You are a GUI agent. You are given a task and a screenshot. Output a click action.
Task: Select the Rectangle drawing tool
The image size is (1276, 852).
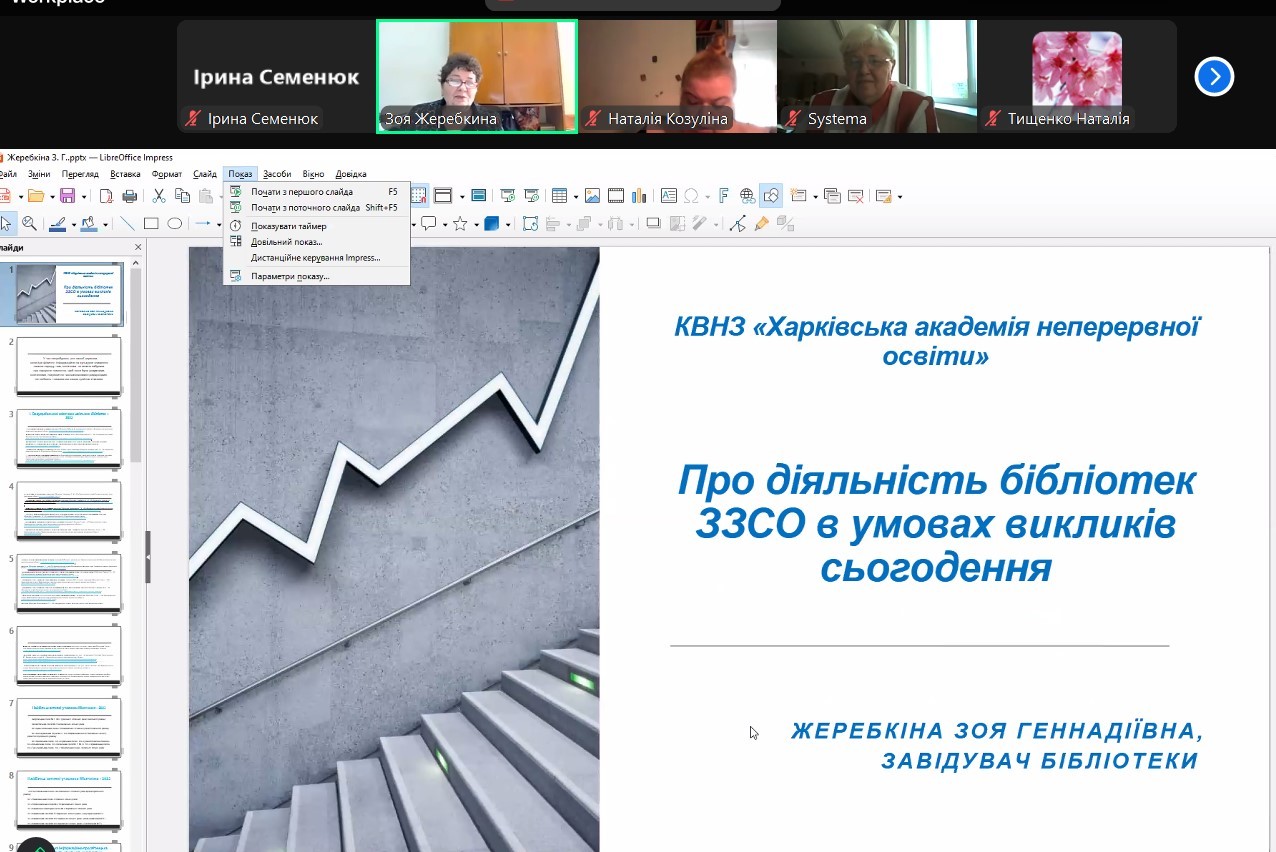point(151,224)
